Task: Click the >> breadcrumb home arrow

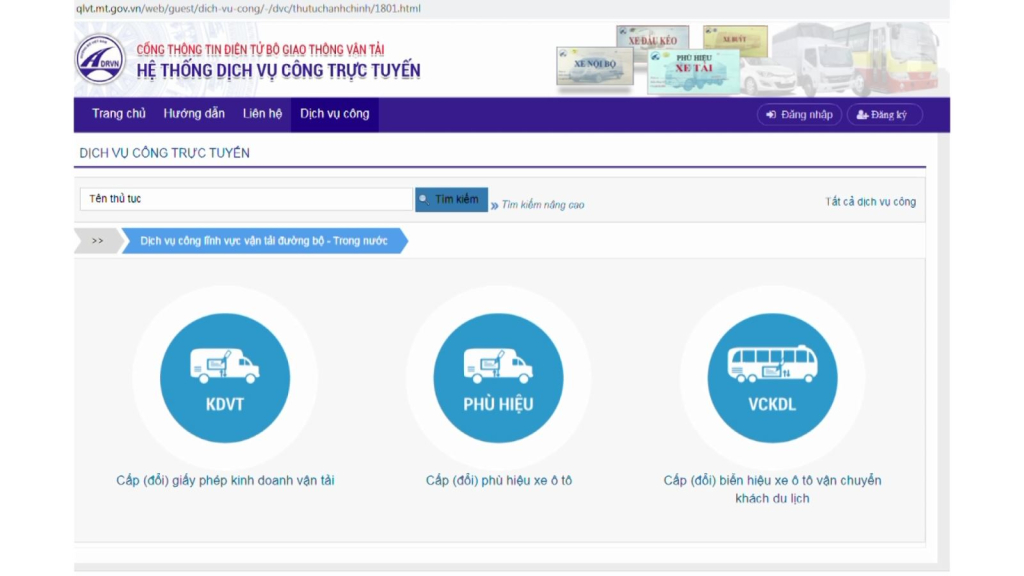Action: pos(98,241)
